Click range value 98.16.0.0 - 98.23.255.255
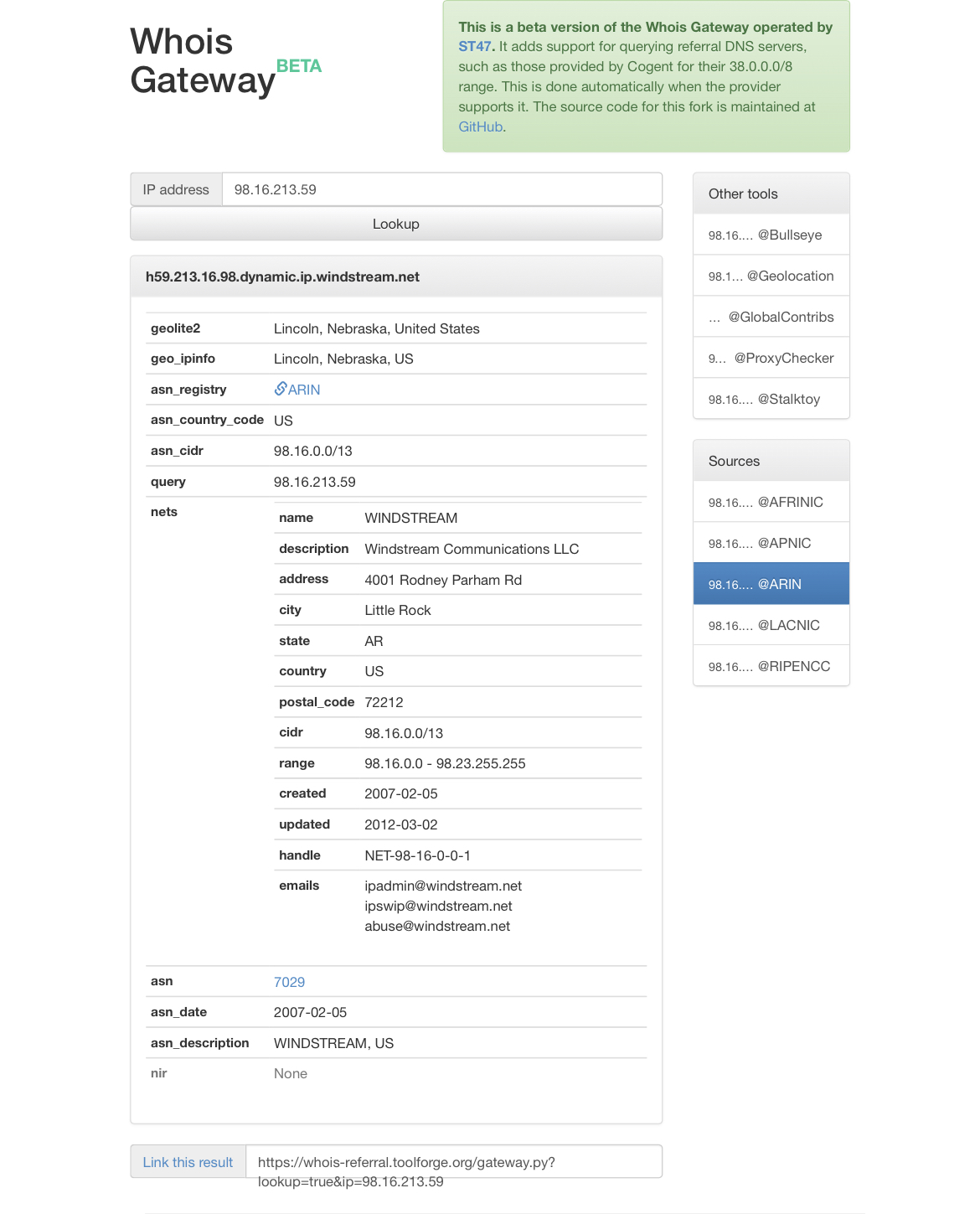 pos(445,763)
